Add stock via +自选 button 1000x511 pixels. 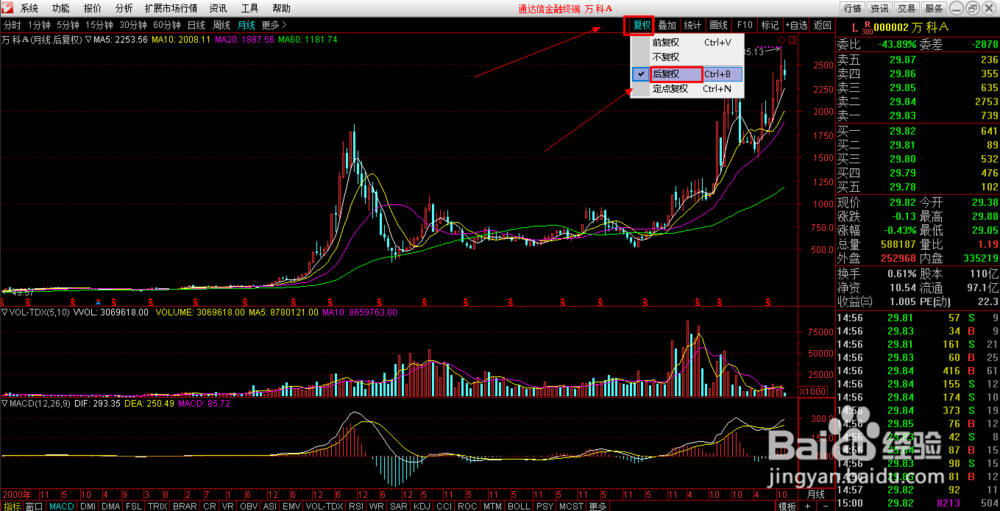pos(797,26)
